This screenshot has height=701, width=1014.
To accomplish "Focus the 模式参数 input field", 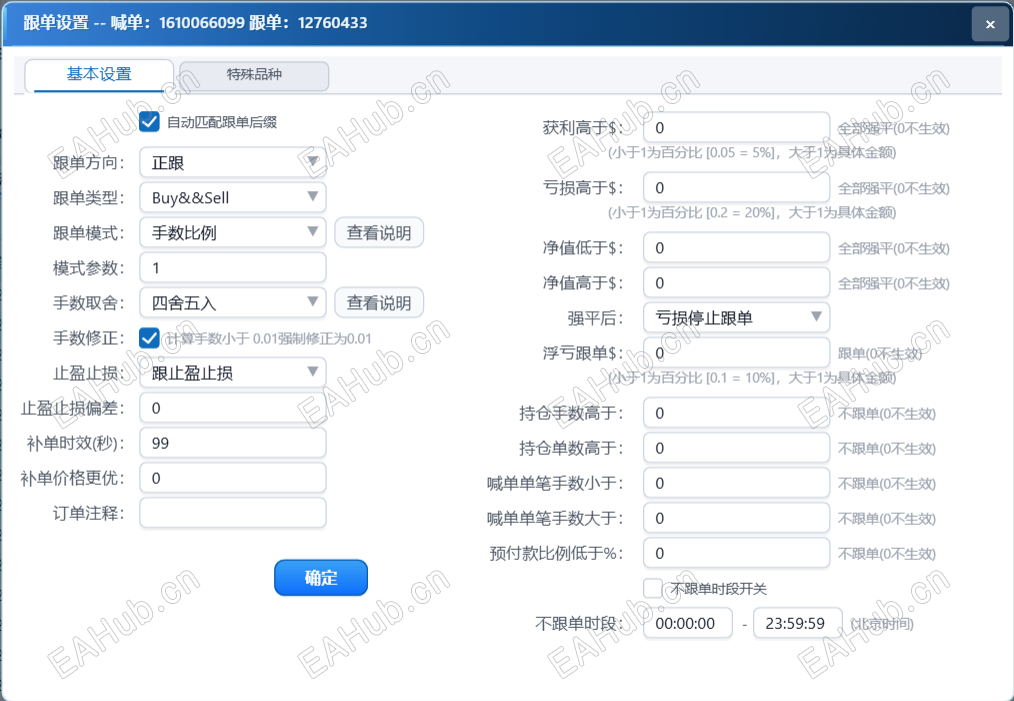I will tap(233, 268).
